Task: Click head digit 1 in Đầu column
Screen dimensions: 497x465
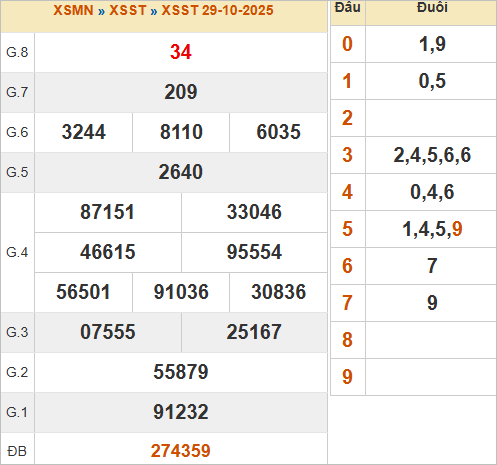Action: click(x=347, y=81)
